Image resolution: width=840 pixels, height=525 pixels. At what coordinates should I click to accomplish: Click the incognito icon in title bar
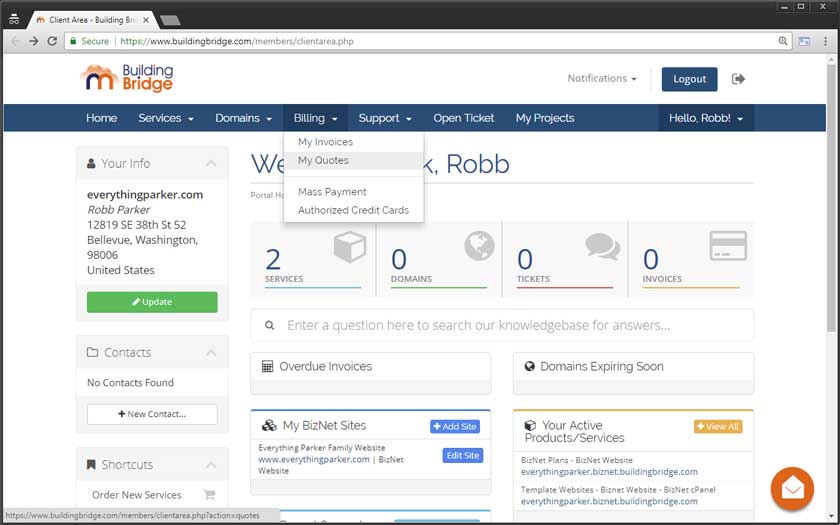14,19
